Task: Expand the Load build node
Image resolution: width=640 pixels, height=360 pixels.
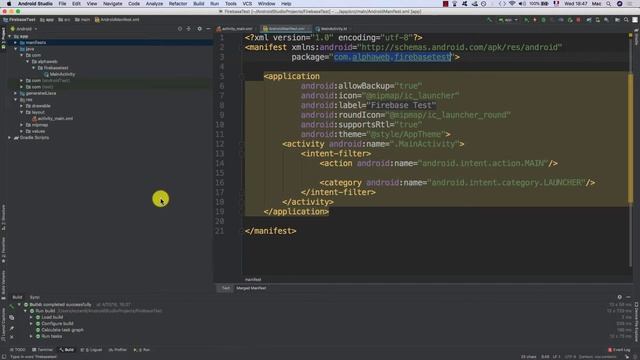Action: 31,317
